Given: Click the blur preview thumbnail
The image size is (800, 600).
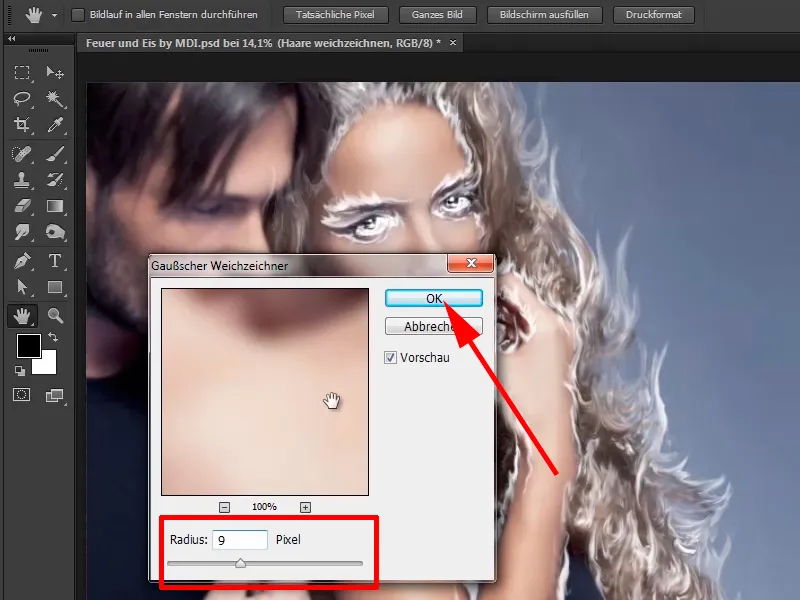Looking at the screenshot, I should [x=265, y=392].
